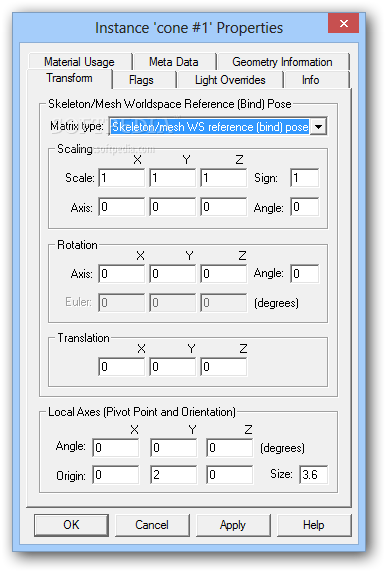
Task: Open Help for this dialog
Action: pyautogui.click(x=314, y=525)
